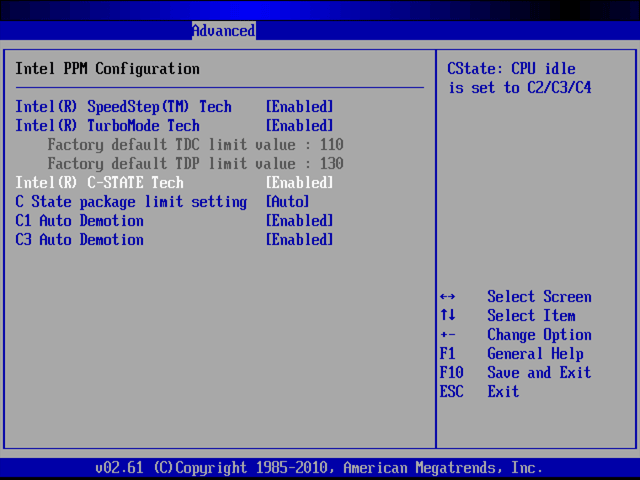Select the Advanced tab
The image size is (640, 480).
[224, 31]
